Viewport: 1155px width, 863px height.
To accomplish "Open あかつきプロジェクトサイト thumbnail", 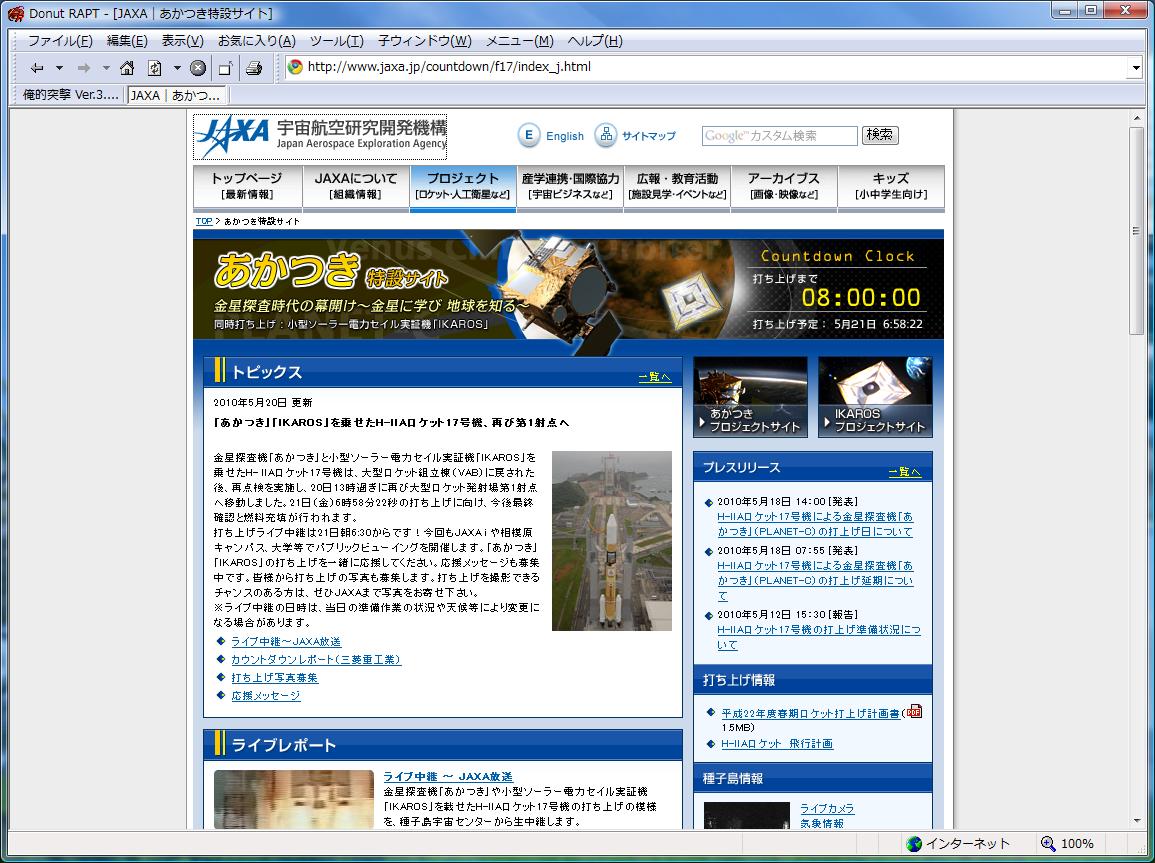I will coord(750,397).
